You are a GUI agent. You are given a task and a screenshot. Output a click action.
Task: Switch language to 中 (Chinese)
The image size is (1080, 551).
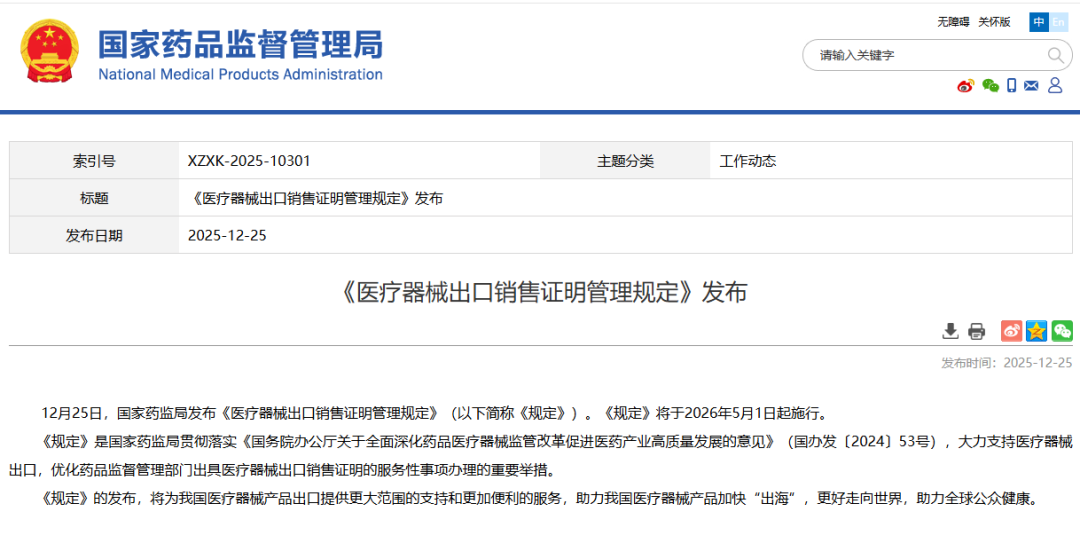[1039, 22]
